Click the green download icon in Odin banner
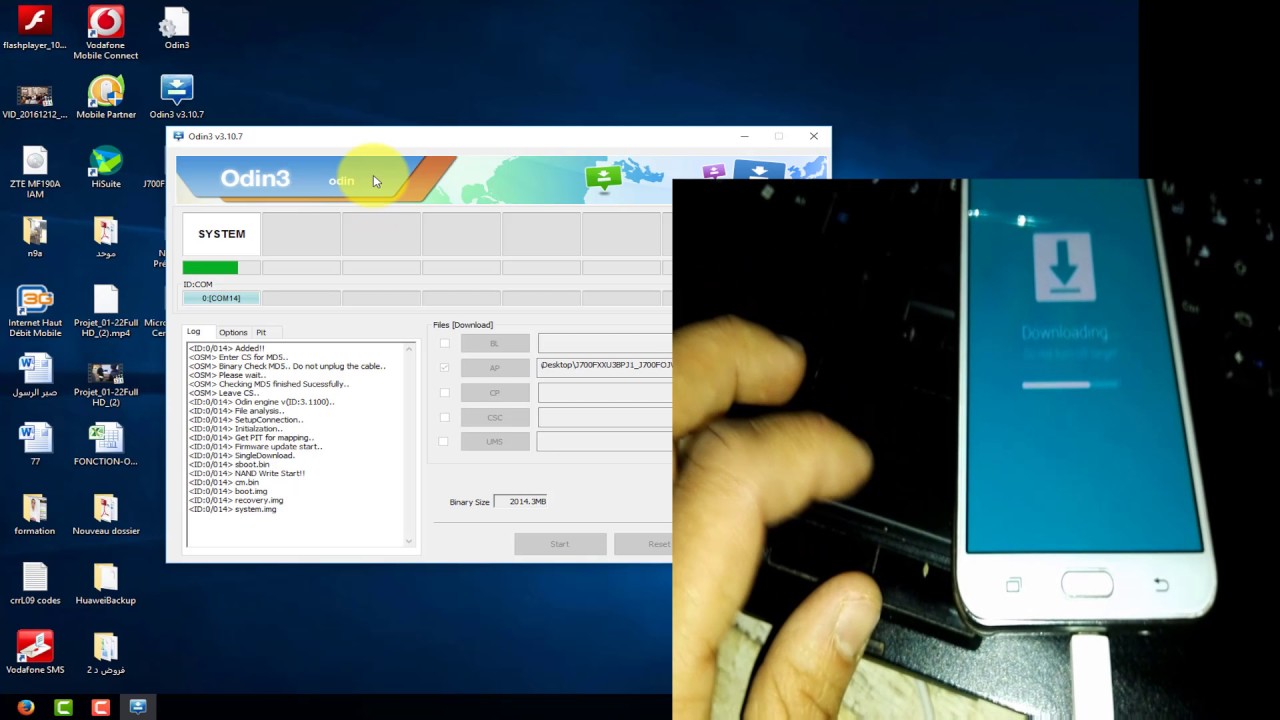The image size is (1280, 720). (603, 178)
